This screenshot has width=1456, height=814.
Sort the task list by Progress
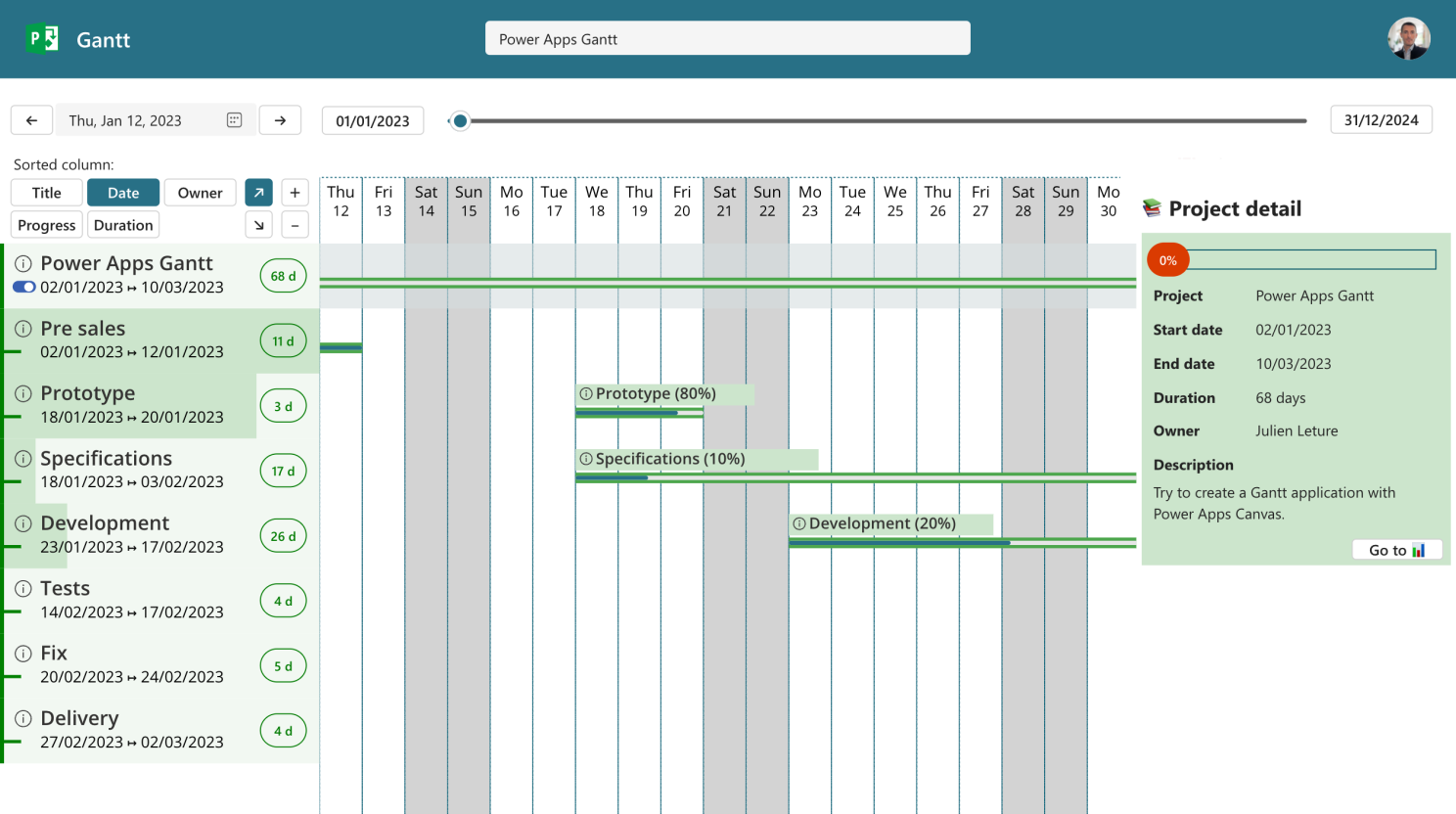(47, 225)
